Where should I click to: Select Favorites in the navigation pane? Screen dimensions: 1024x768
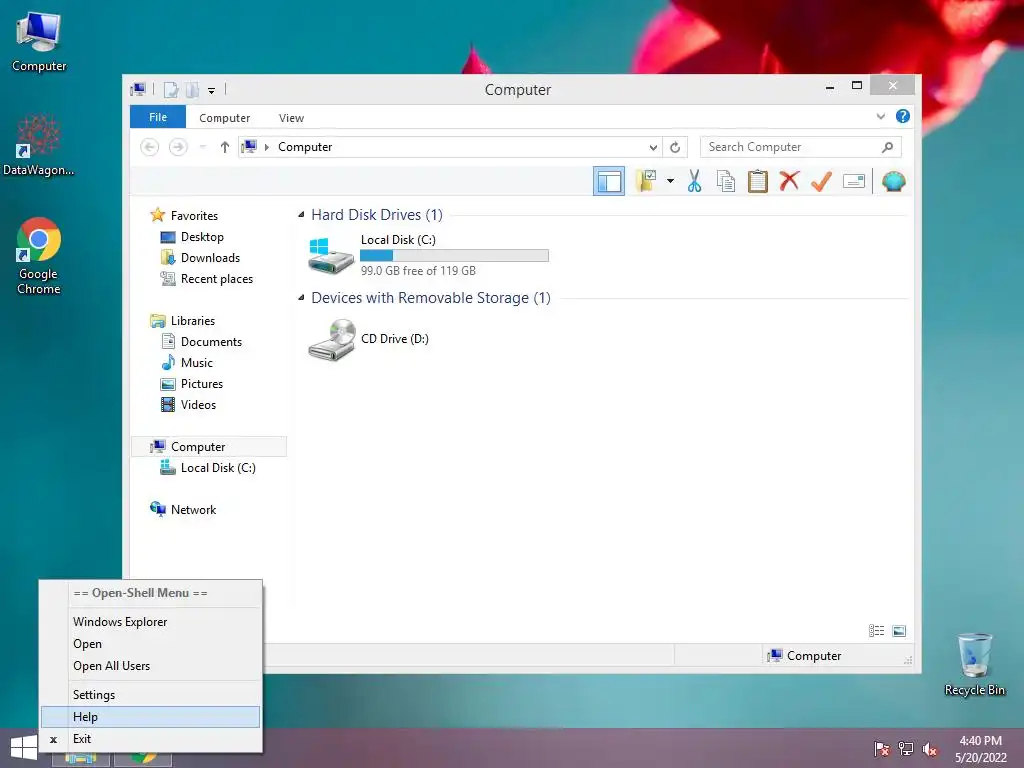click(x=194, y=216)
